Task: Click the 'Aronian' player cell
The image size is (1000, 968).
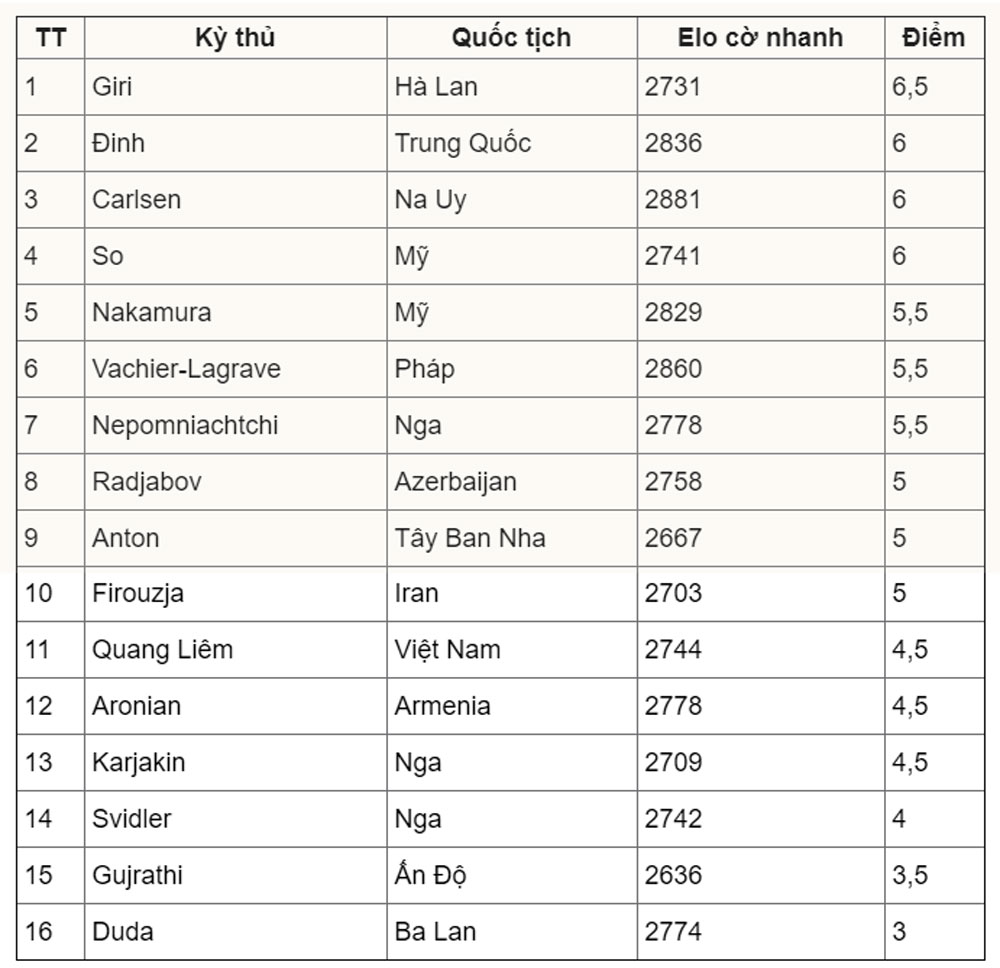Action: click(x=235, y=706)
